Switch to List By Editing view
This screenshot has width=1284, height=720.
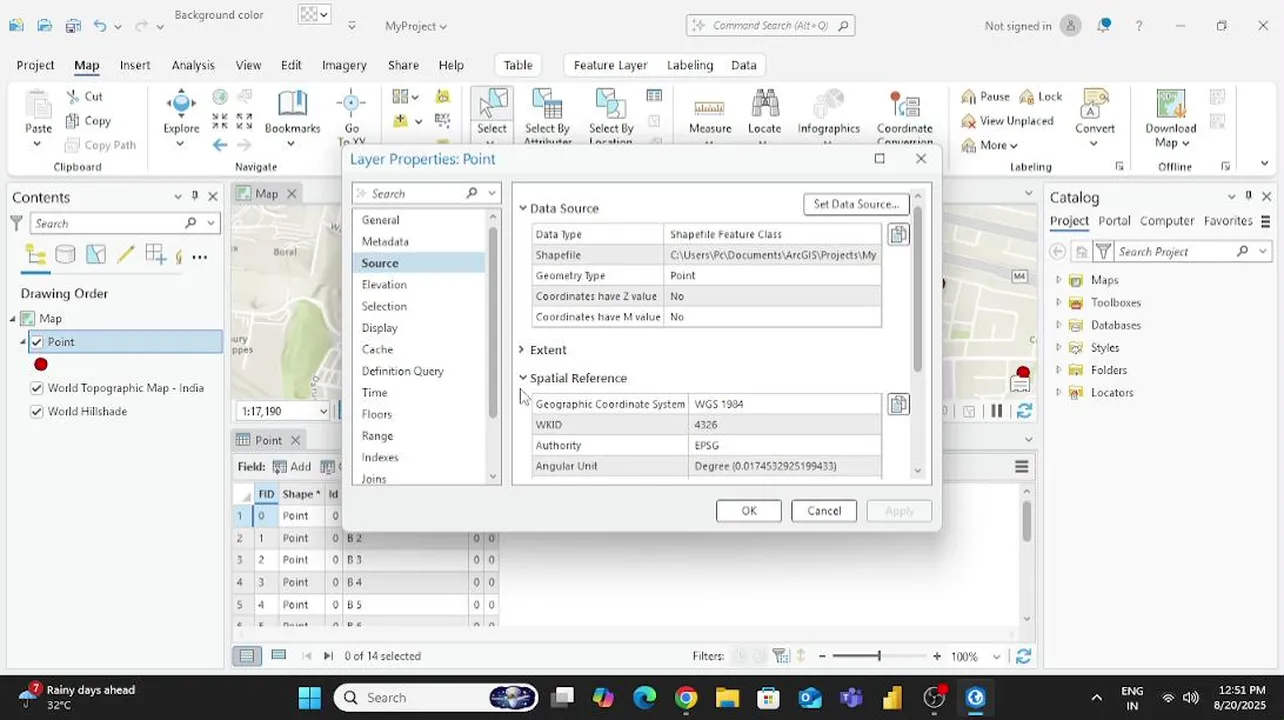coord(126,255)
